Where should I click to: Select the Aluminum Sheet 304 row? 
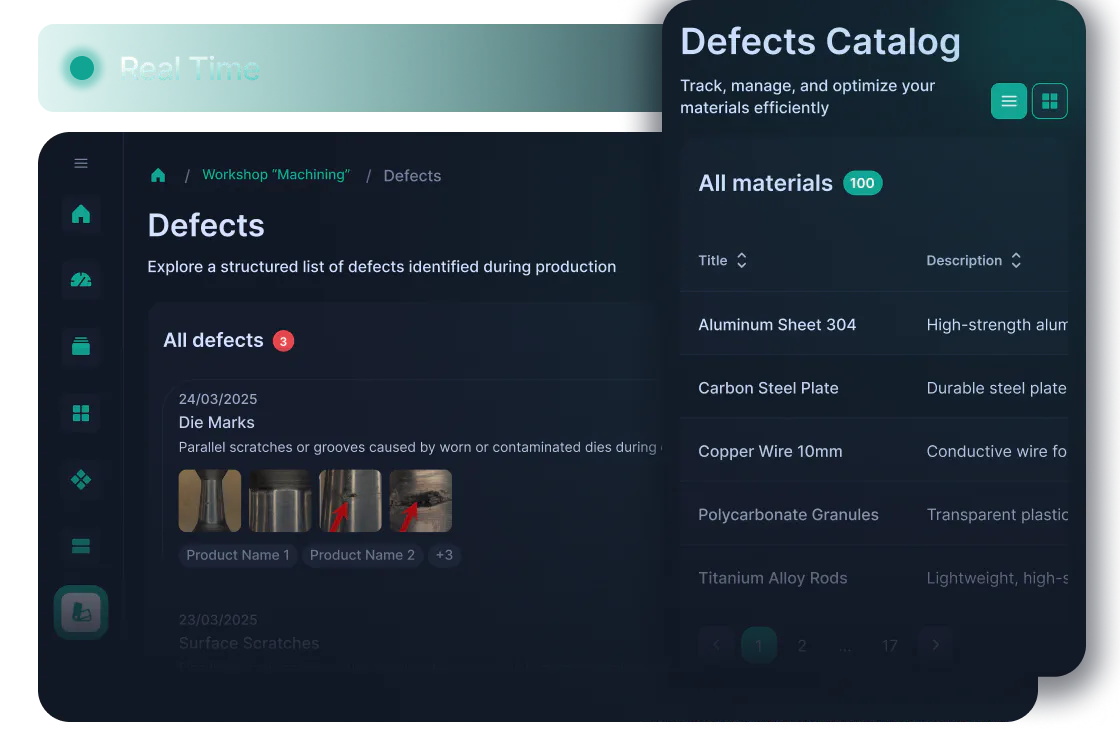pos(874,324)
